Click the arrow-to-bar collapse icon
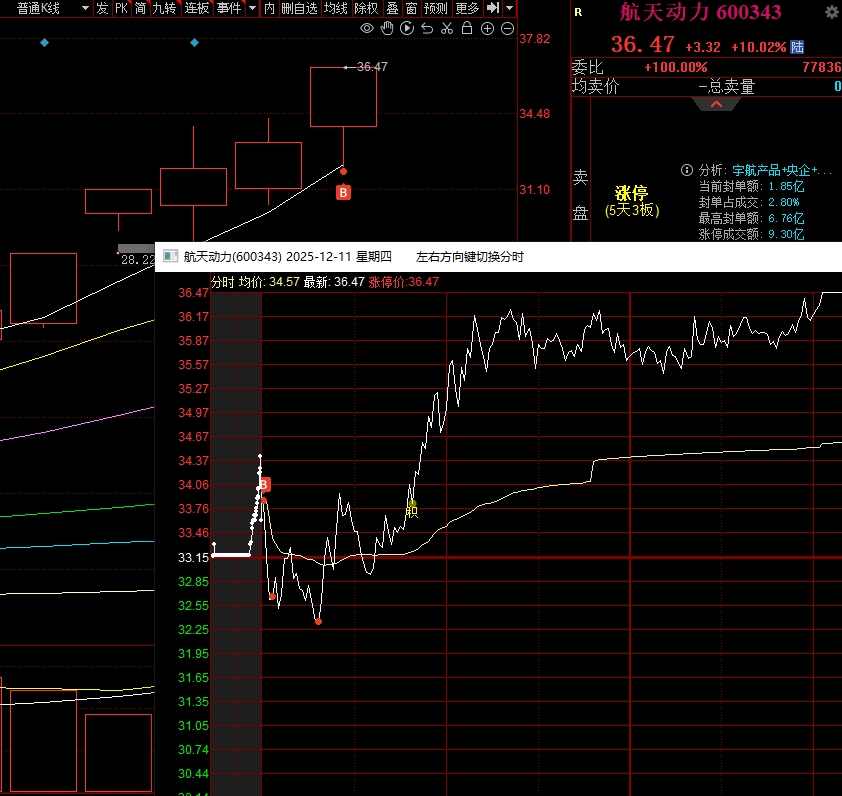The image size is (842, 796). click(492, 8)
